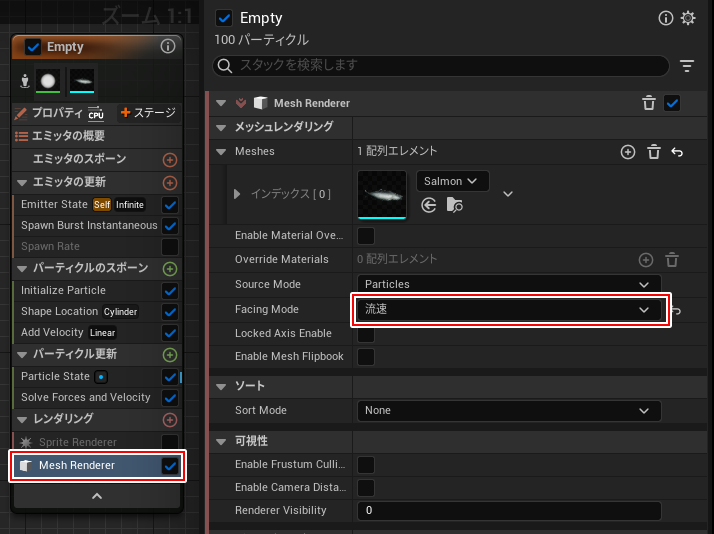Expand the インデックス [0] array entry
Screen dimensions: 714x534
pos(237,194)
